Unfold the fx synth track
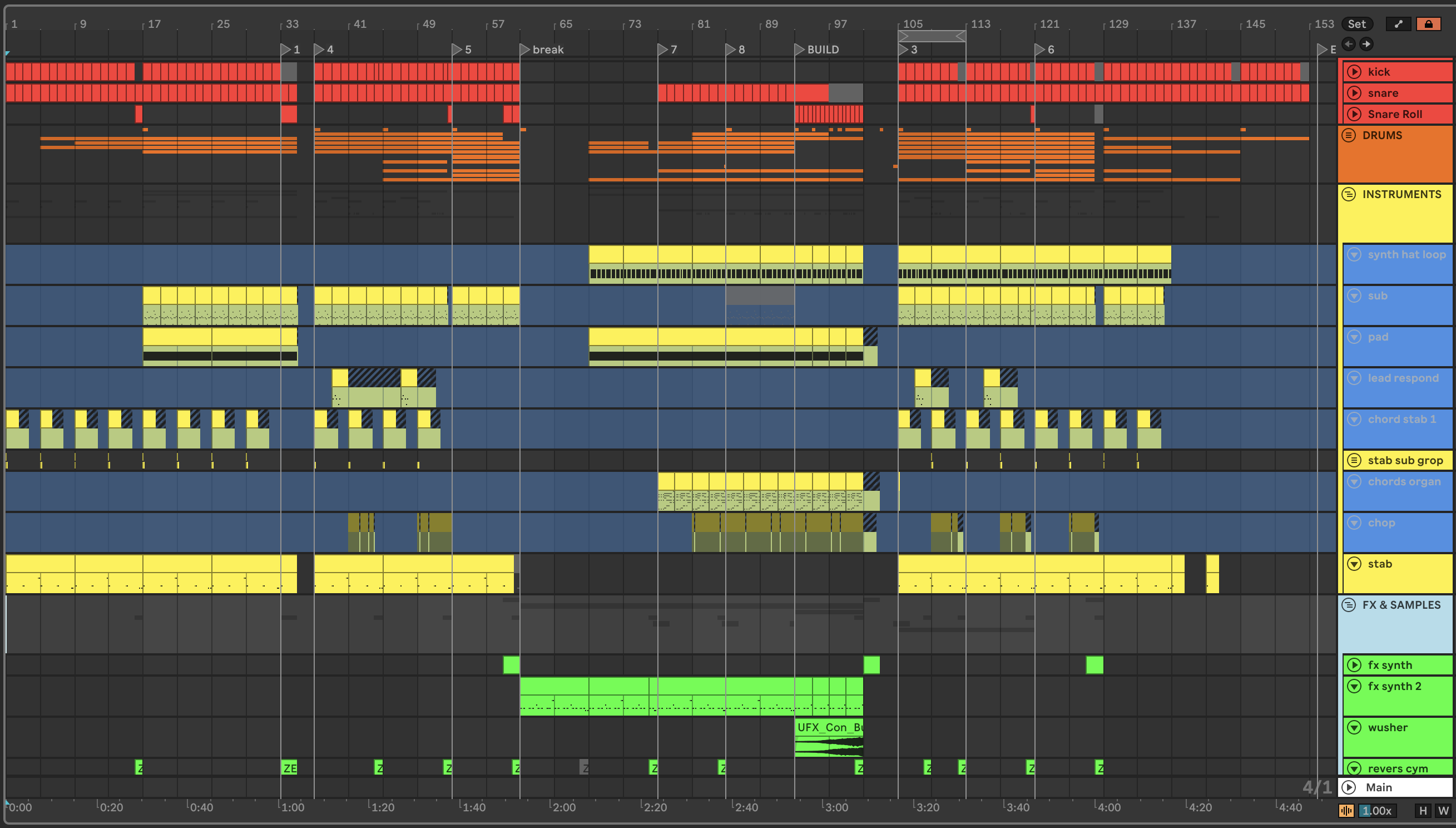Image resolution: width=1456 pixels, height=828 pixels. click(1354, 665)
